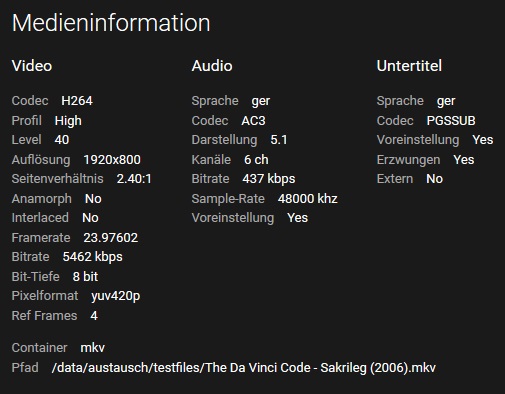Click the PGSSUB subtitle codec value
Image resolution: width=505 pixels, height=394 pixels.
tap(451, 121)
